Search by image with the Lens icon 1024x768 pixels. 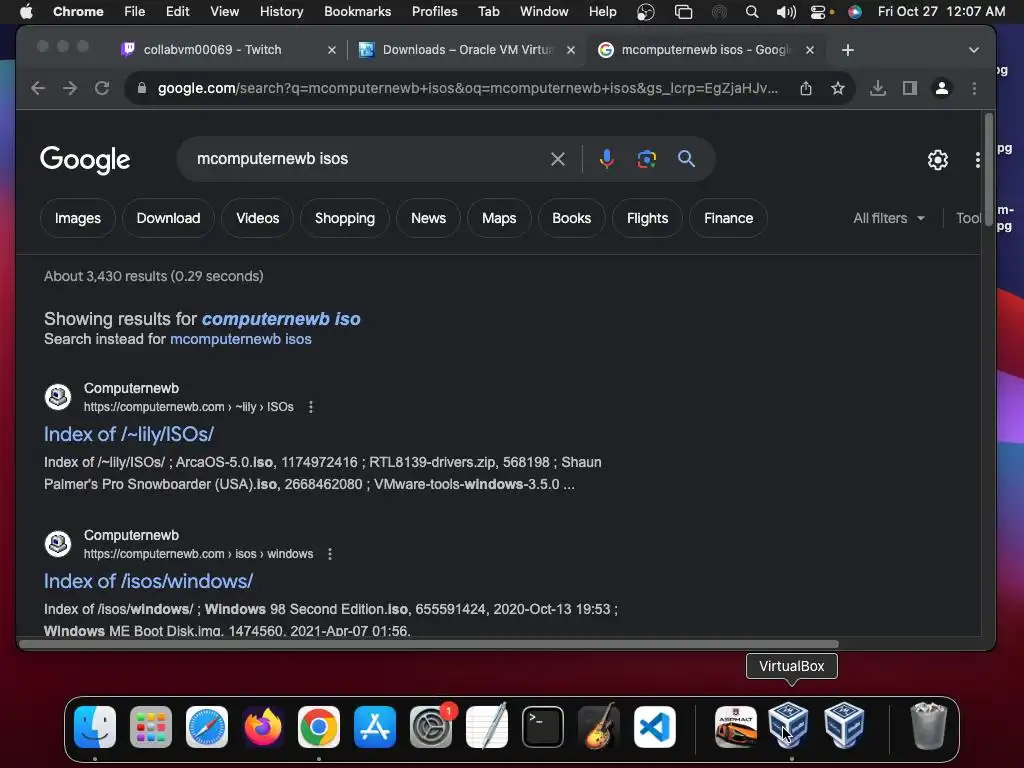point(647,159)
